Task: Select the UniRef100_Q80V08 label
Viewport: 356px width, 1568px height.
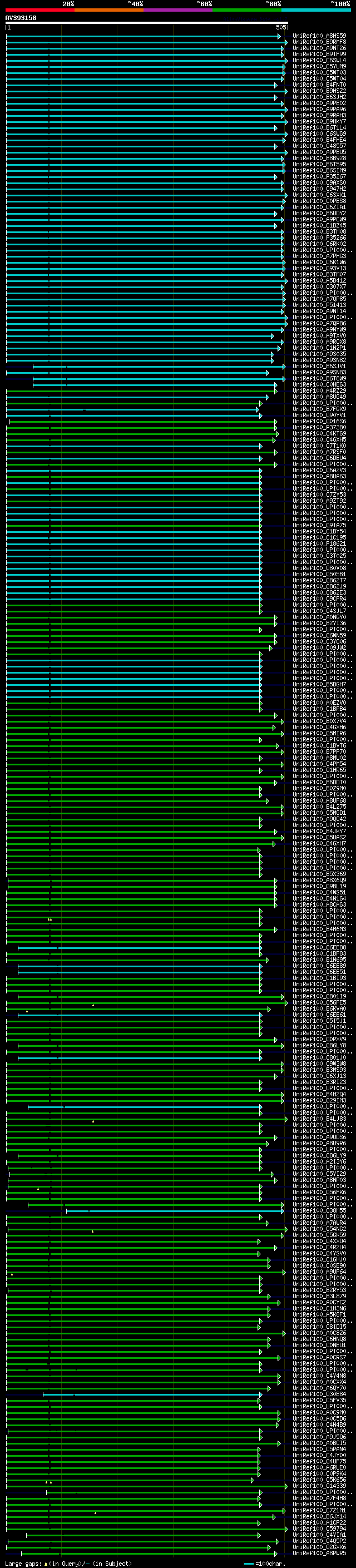Action: [x=319, y=568]
